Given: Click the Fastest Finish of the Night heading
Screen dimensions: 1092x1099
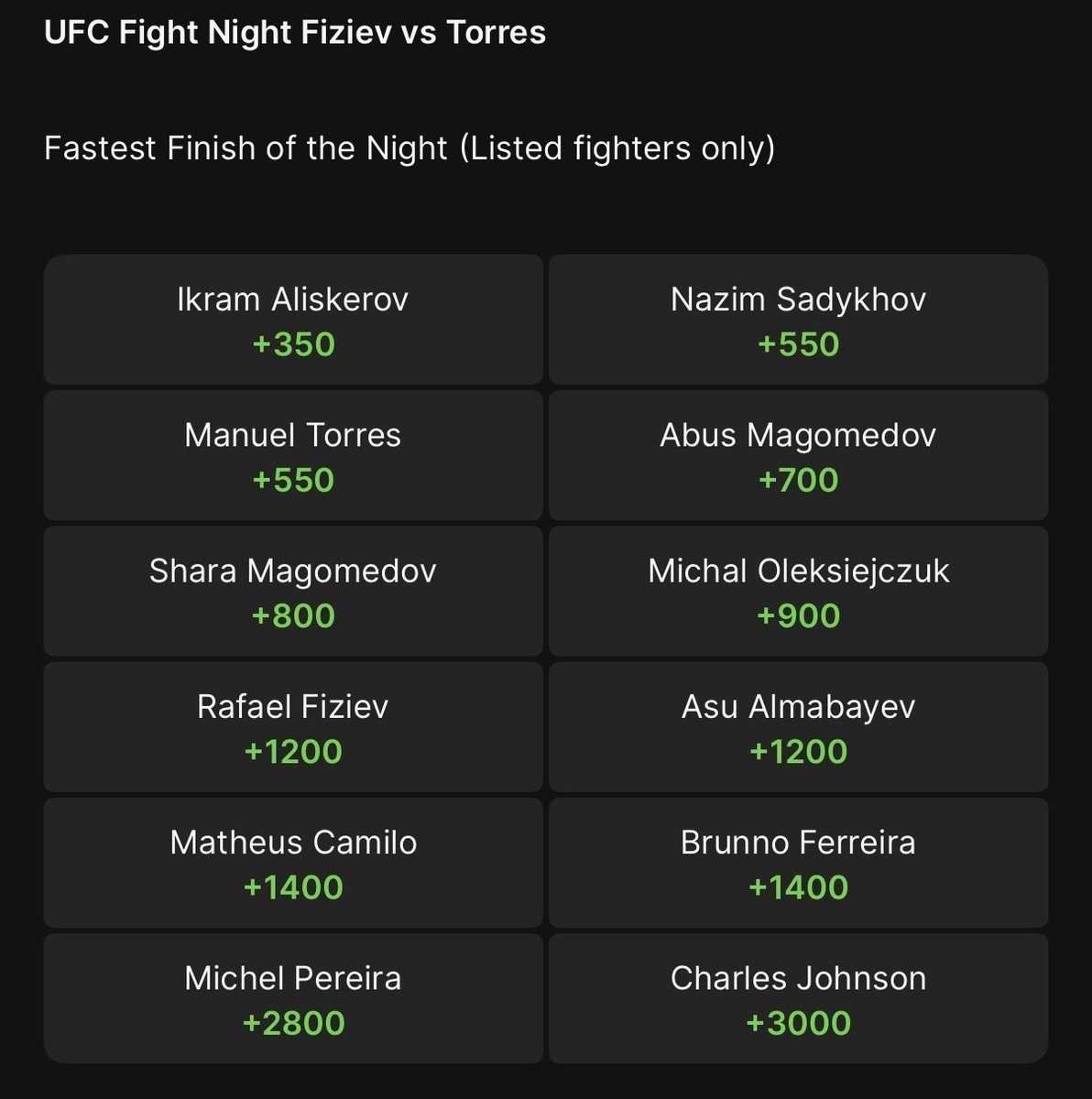Looking at the screenshot, I should click(409, 148).
